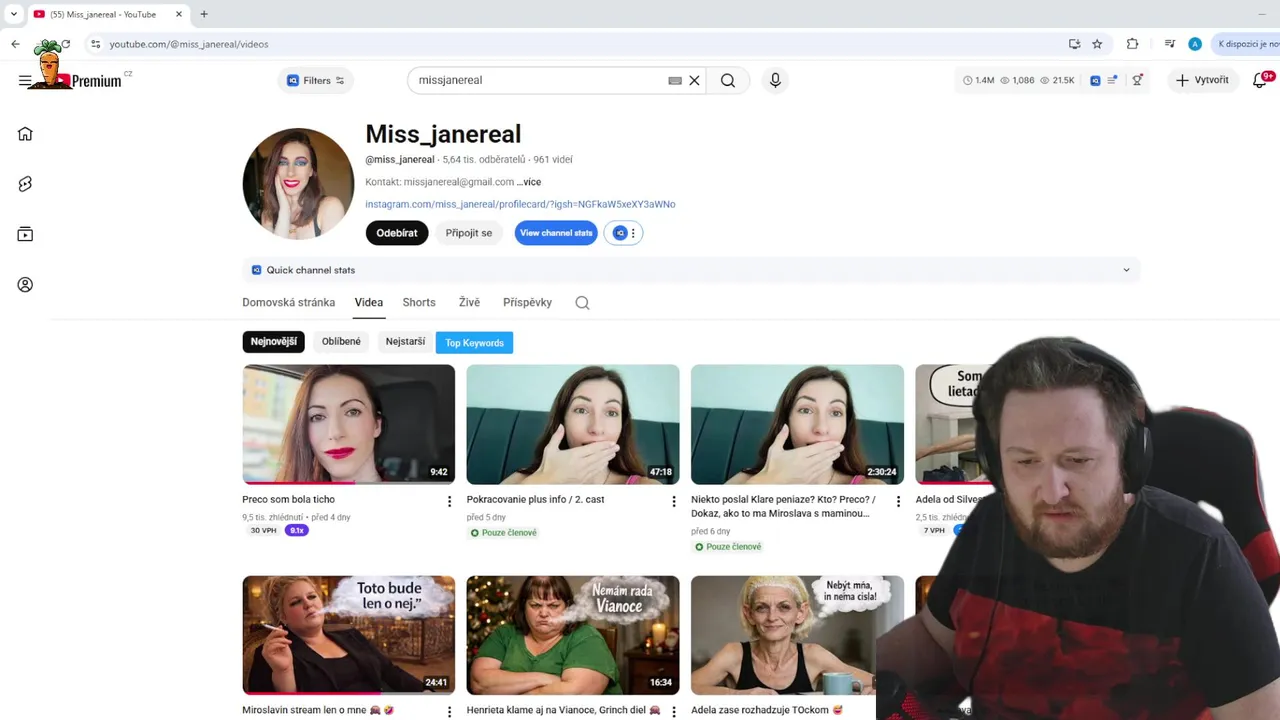
Task: Sort videos by Nejstarší
Action: pos(405,342)
